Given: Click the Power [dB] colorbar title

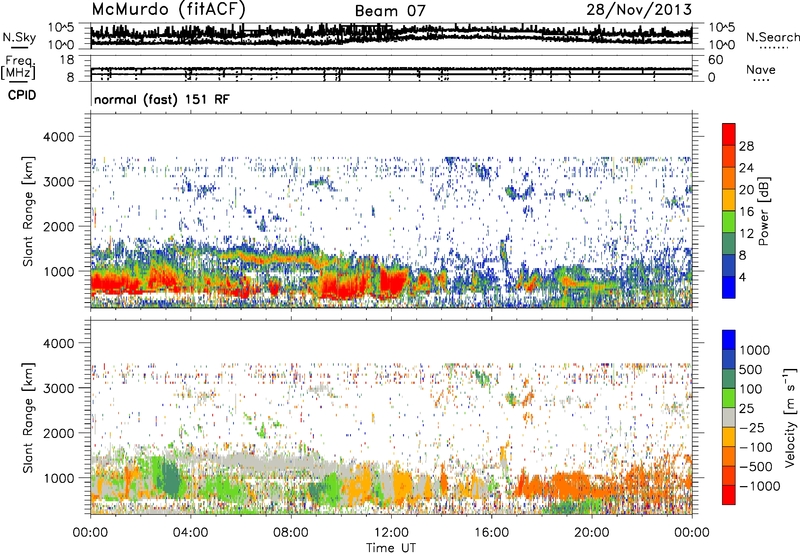Looking at the screenshot, I should click(x=764, y=212).
